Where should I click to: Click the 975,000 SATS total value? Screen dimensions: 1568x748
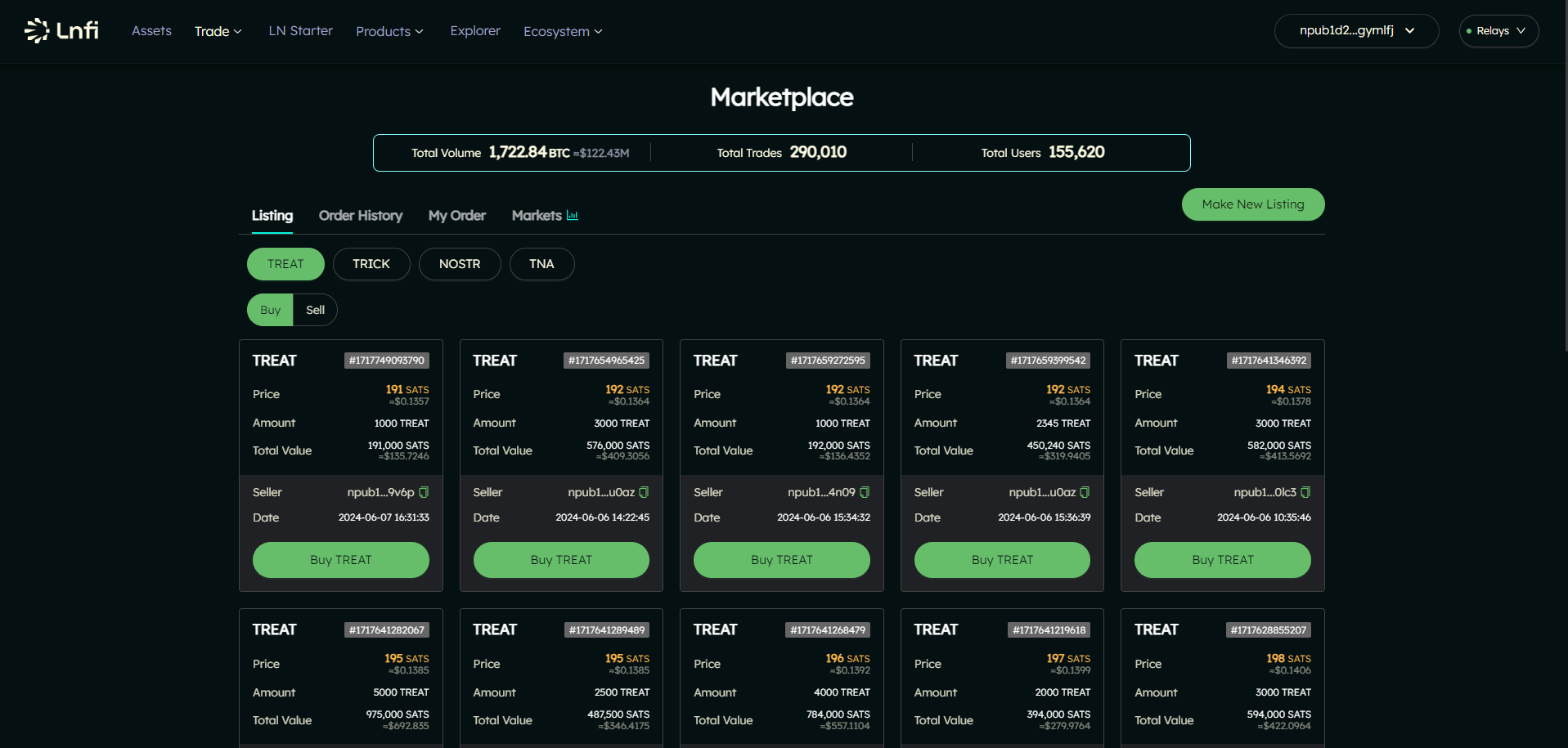click(398, 714)
